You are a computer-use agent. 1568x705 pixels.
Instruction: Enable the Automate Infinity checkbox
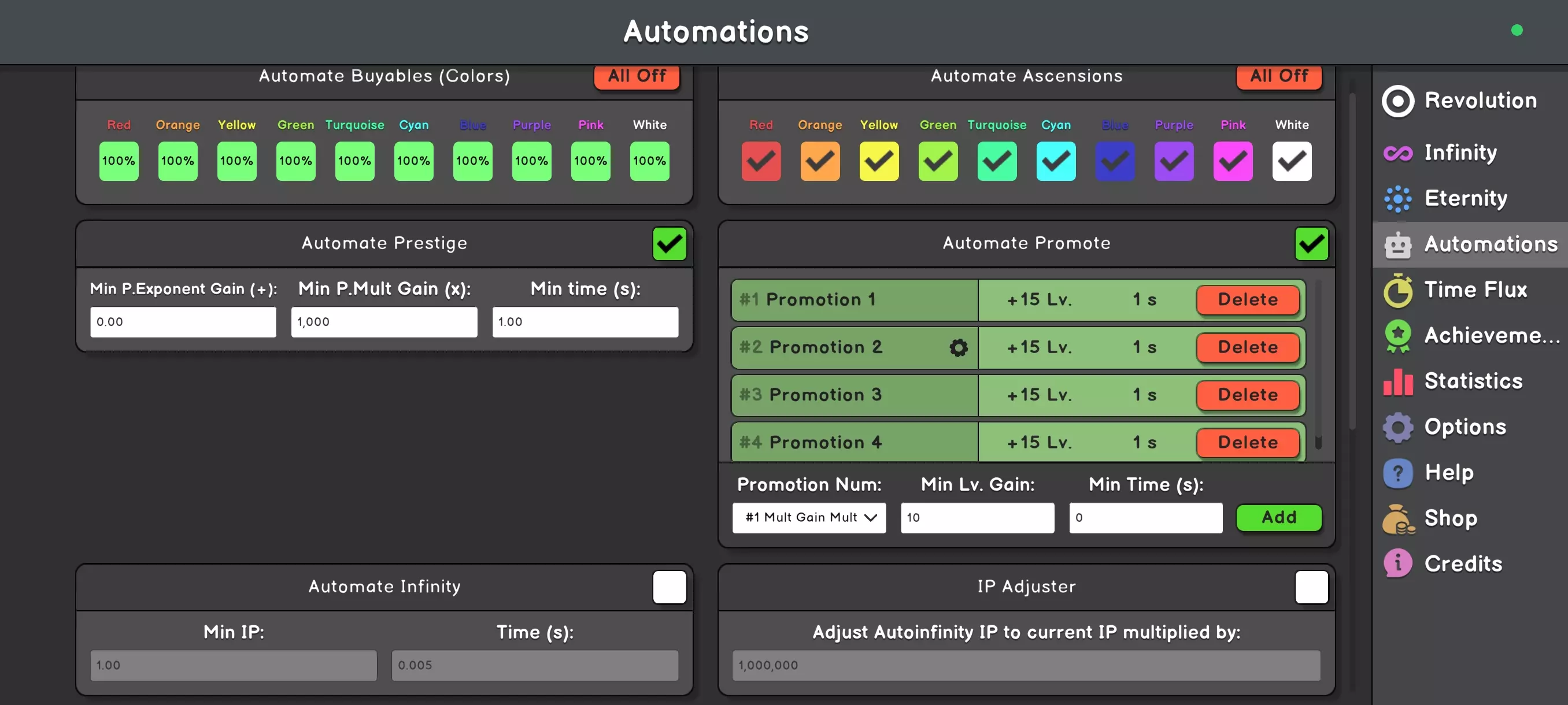tap(669, 587)
